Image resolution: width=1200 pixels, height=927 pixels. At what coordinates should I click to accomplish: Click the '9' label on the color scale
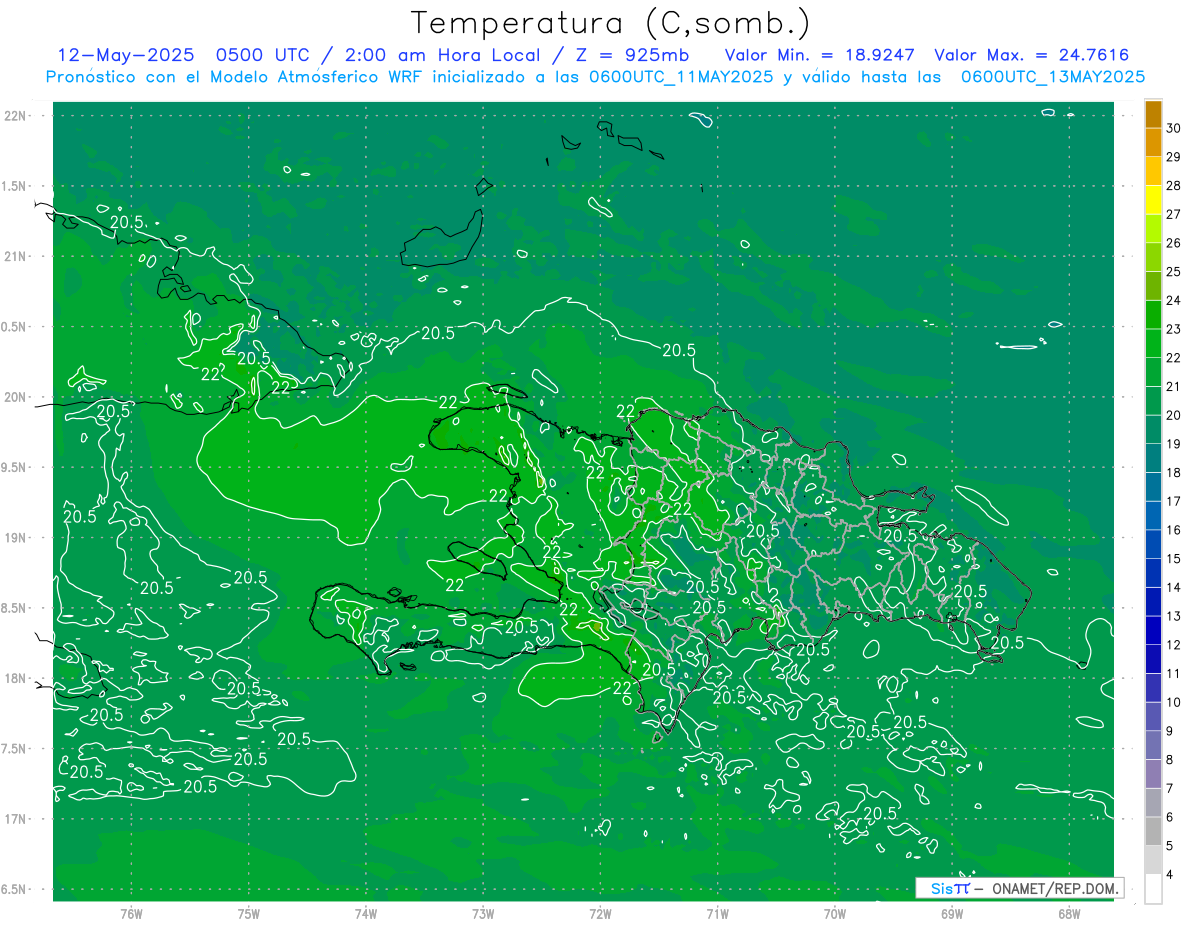pyautogui.click(x=1170, y=732)
